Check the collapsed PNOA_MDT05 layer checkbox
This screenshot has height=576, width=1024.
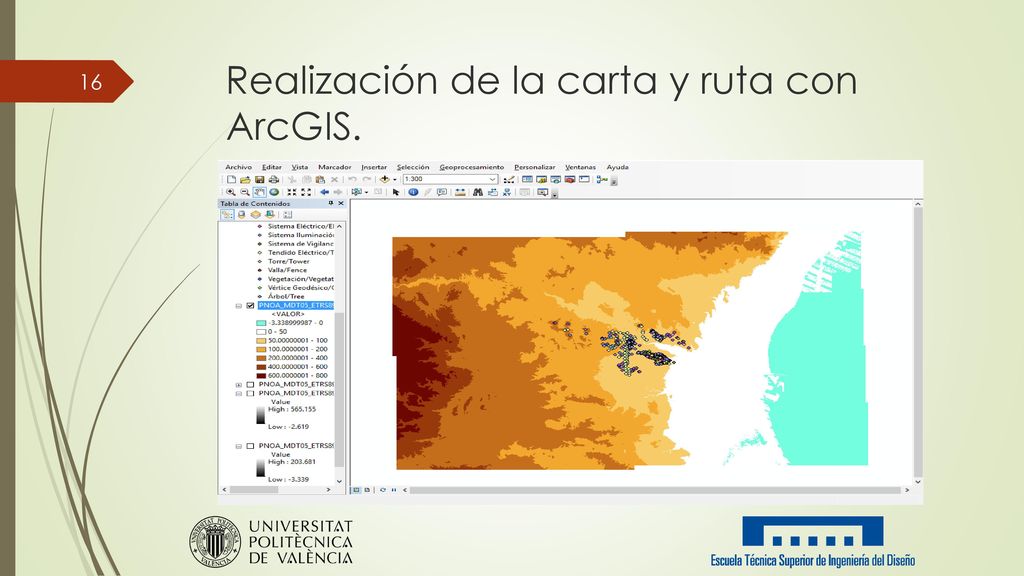tap(250, 385)
